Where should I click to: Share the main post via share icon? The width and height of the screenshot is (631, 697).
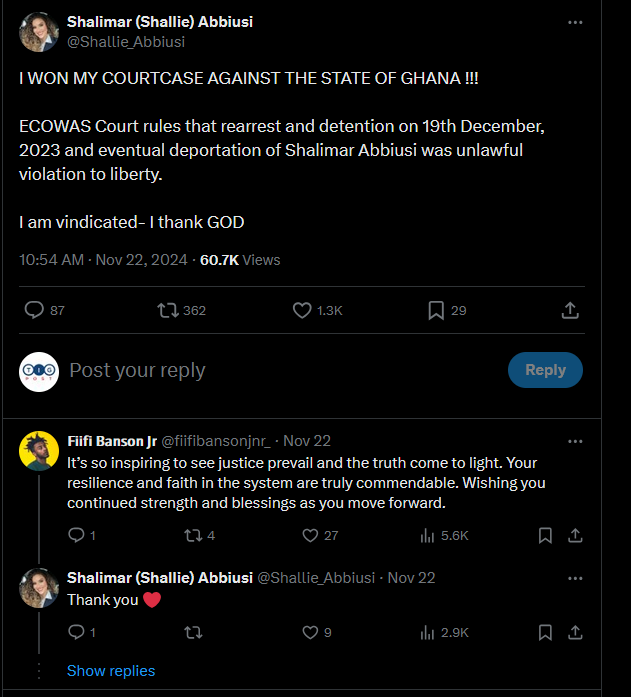(x=570, y=310)
